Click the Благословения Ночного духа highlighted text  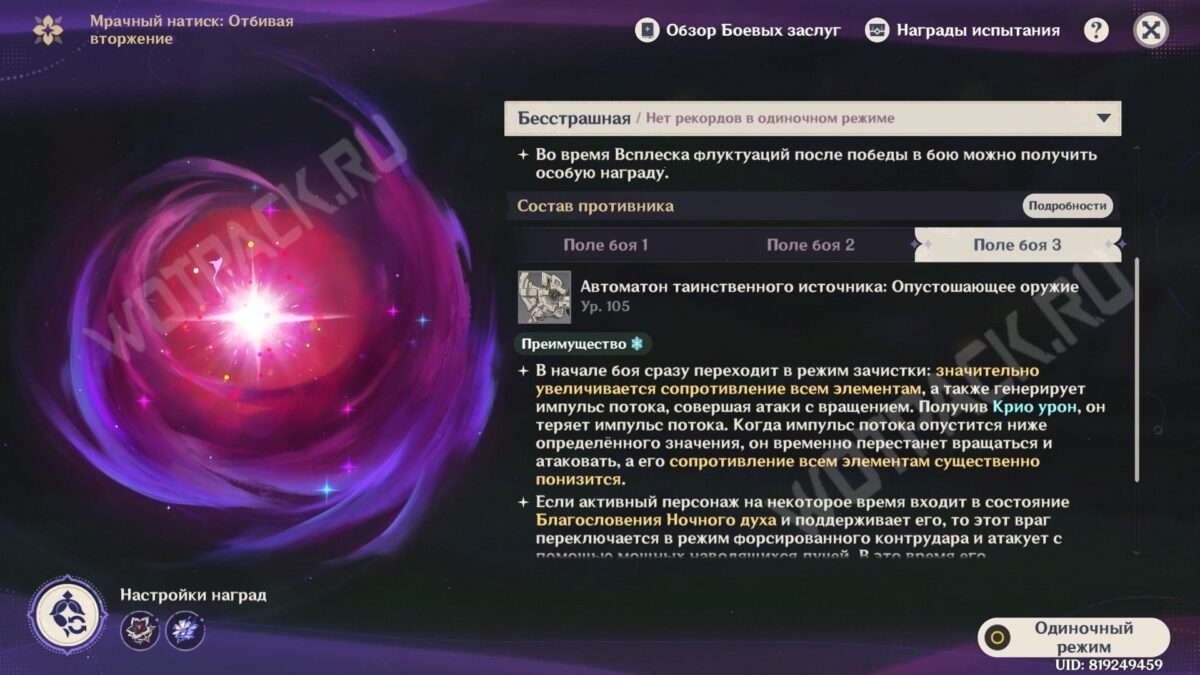coord(656,520)
